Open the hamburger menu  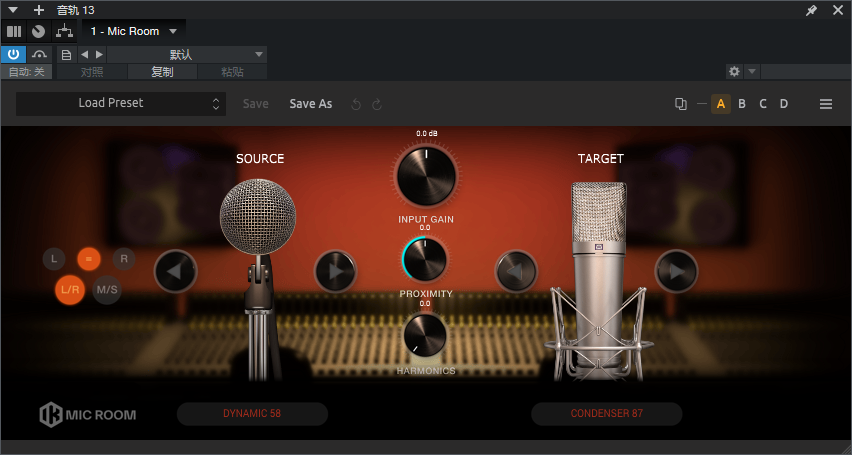(826, 104)
